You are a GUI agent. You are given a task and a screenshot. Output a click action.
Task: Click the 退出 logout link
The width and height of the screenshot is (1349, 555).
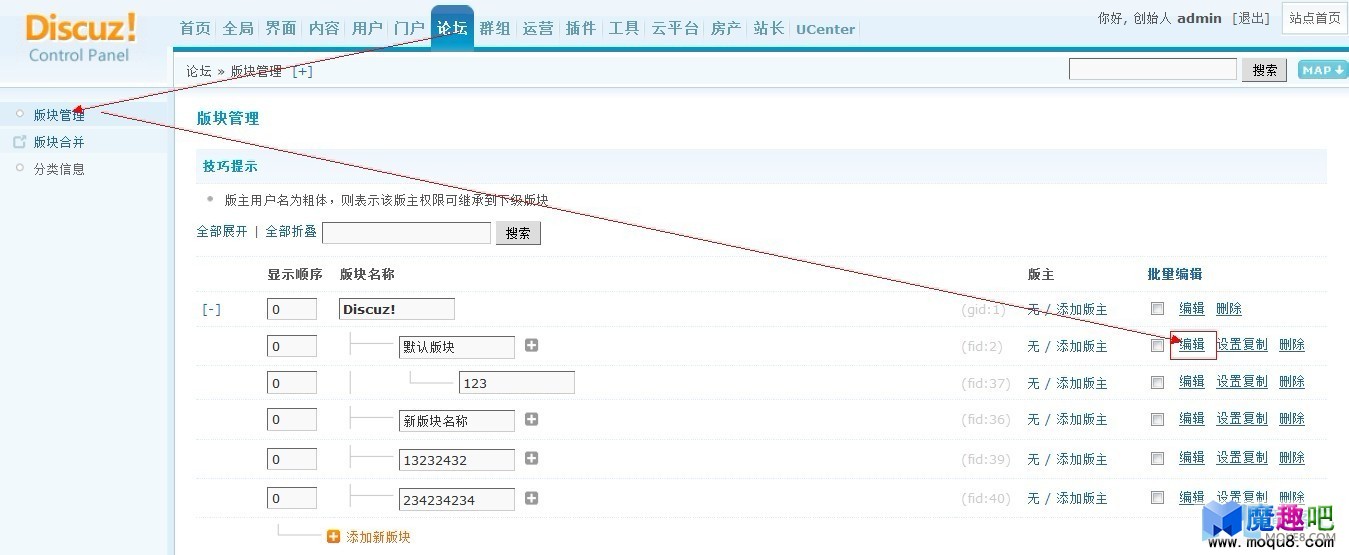tap(1250, 18)
